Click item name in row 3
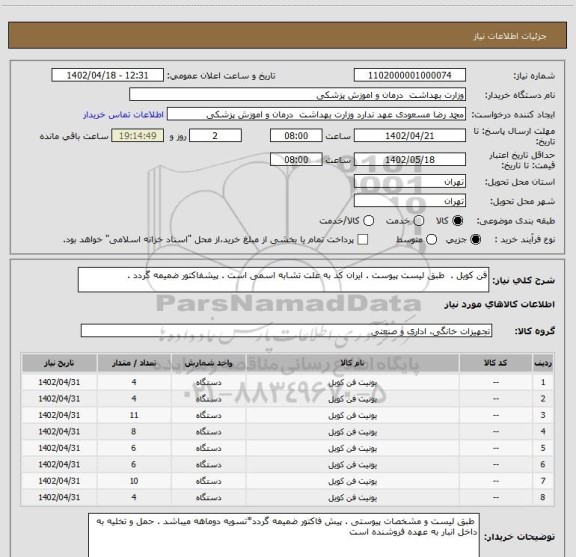Screen dimensions: 576x557 tap(352, 415)
